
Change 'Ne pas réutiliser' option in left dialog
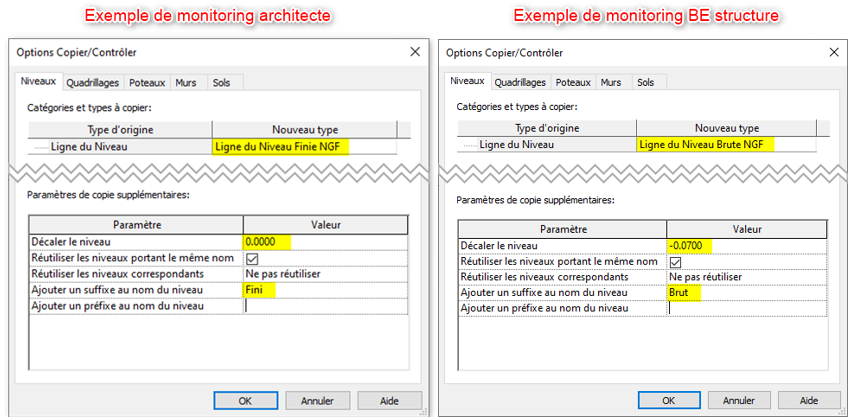324,273
